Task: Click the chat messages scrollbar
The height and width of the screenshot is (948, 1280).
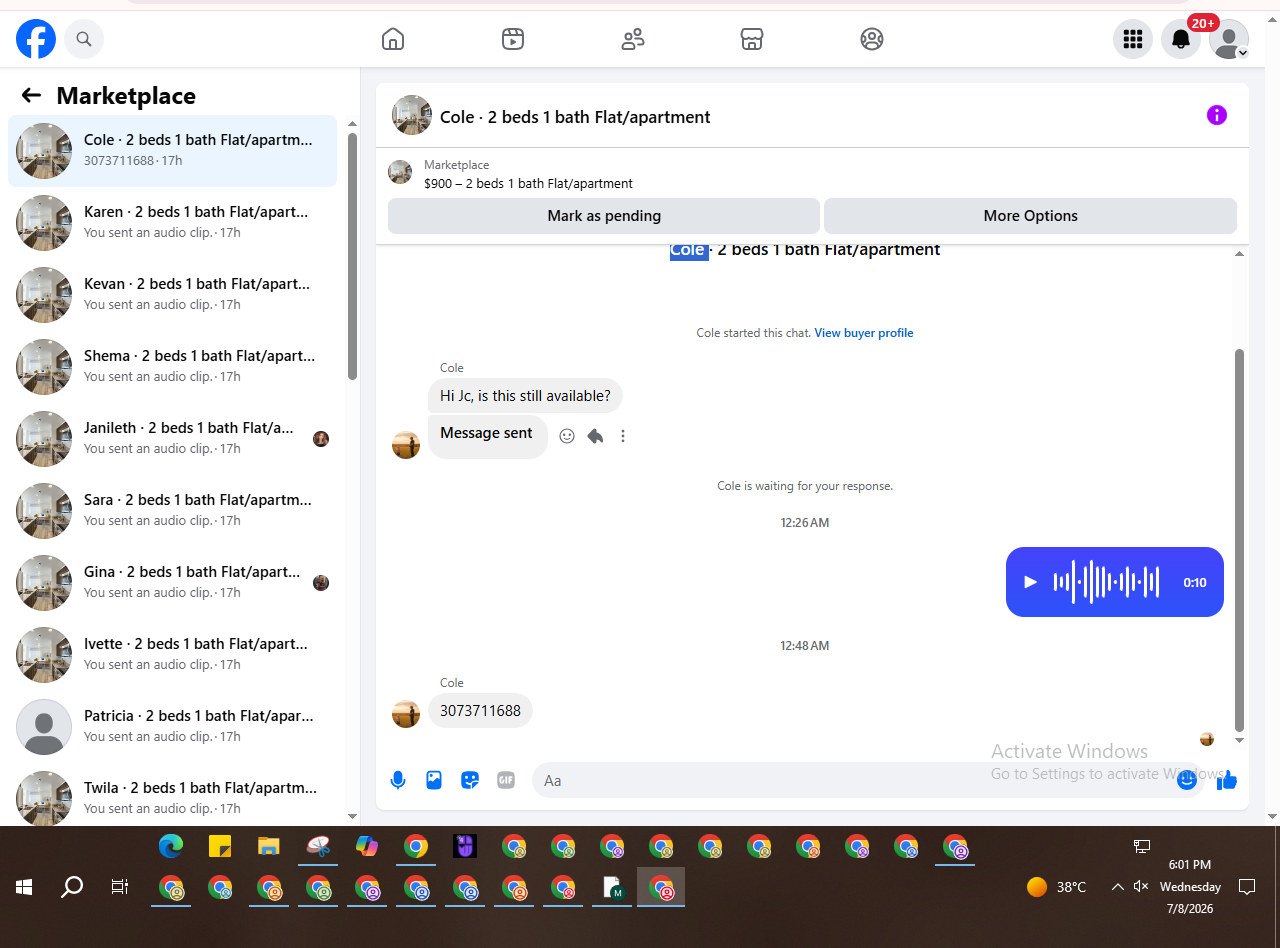Action: [1240, 540]
